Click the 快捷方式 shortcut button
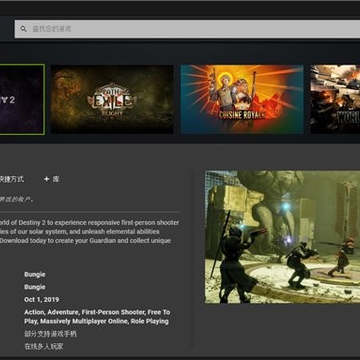360x360 pixels. click(12, 179)
